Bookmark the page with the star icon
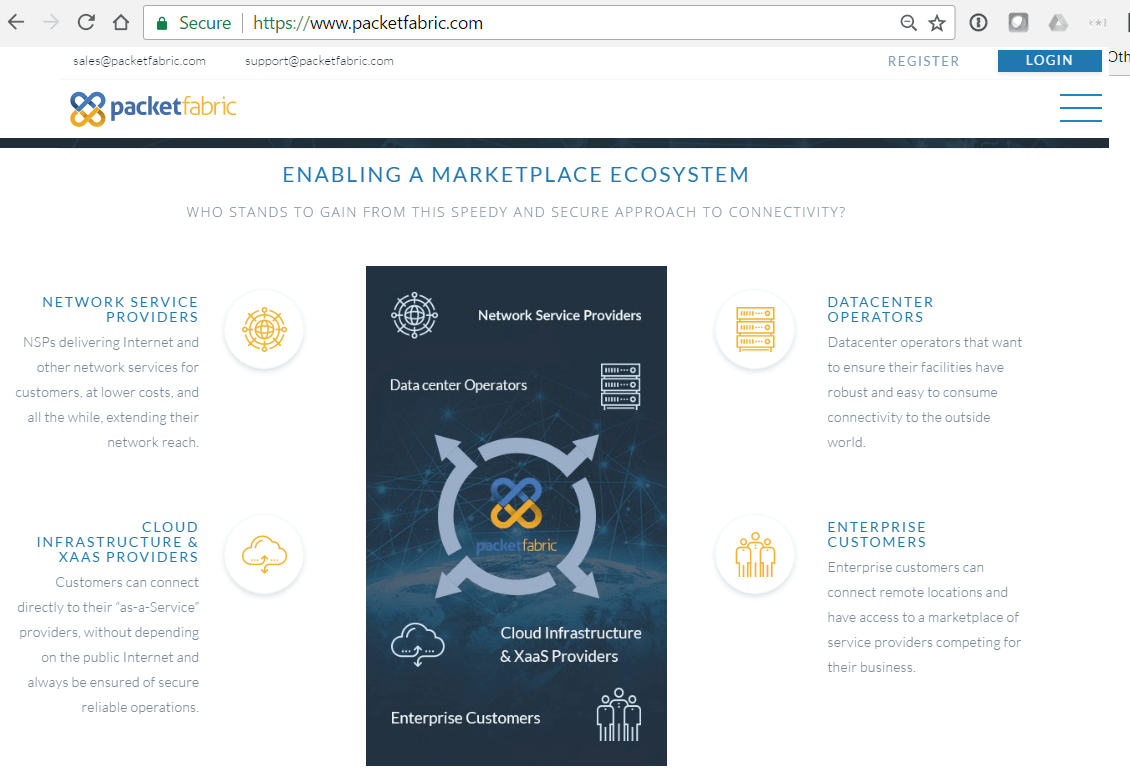 pyautogui.click(x=935, y=21)
